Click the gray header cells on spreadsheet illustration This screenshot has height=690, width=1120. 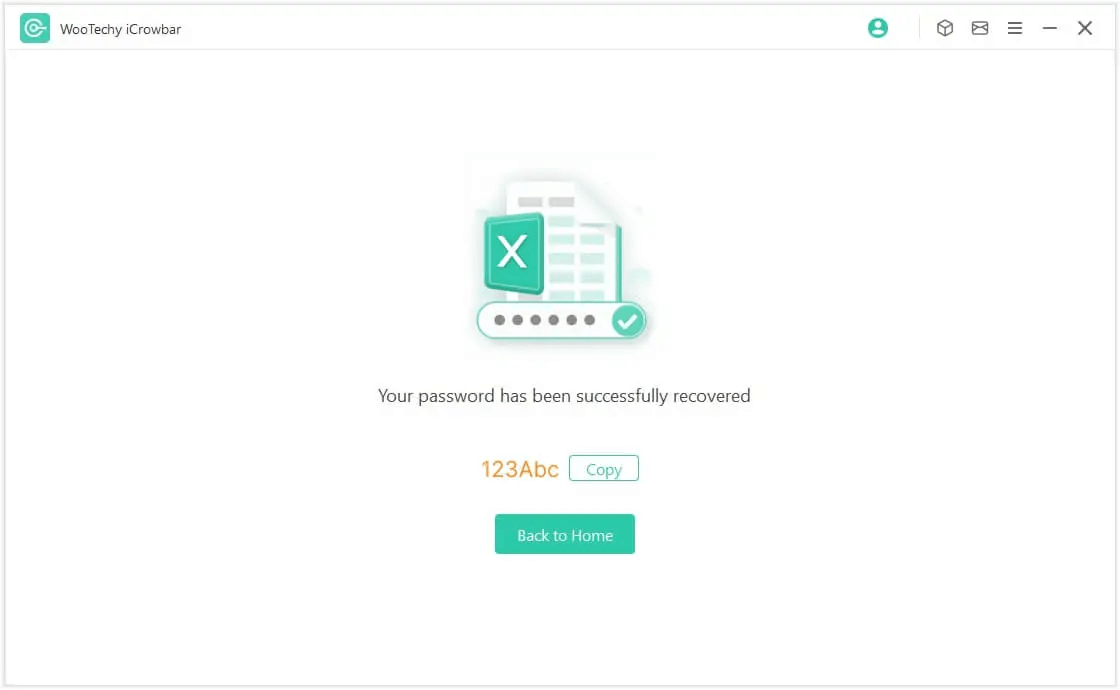pyautogui.click(x=546, y=202)
